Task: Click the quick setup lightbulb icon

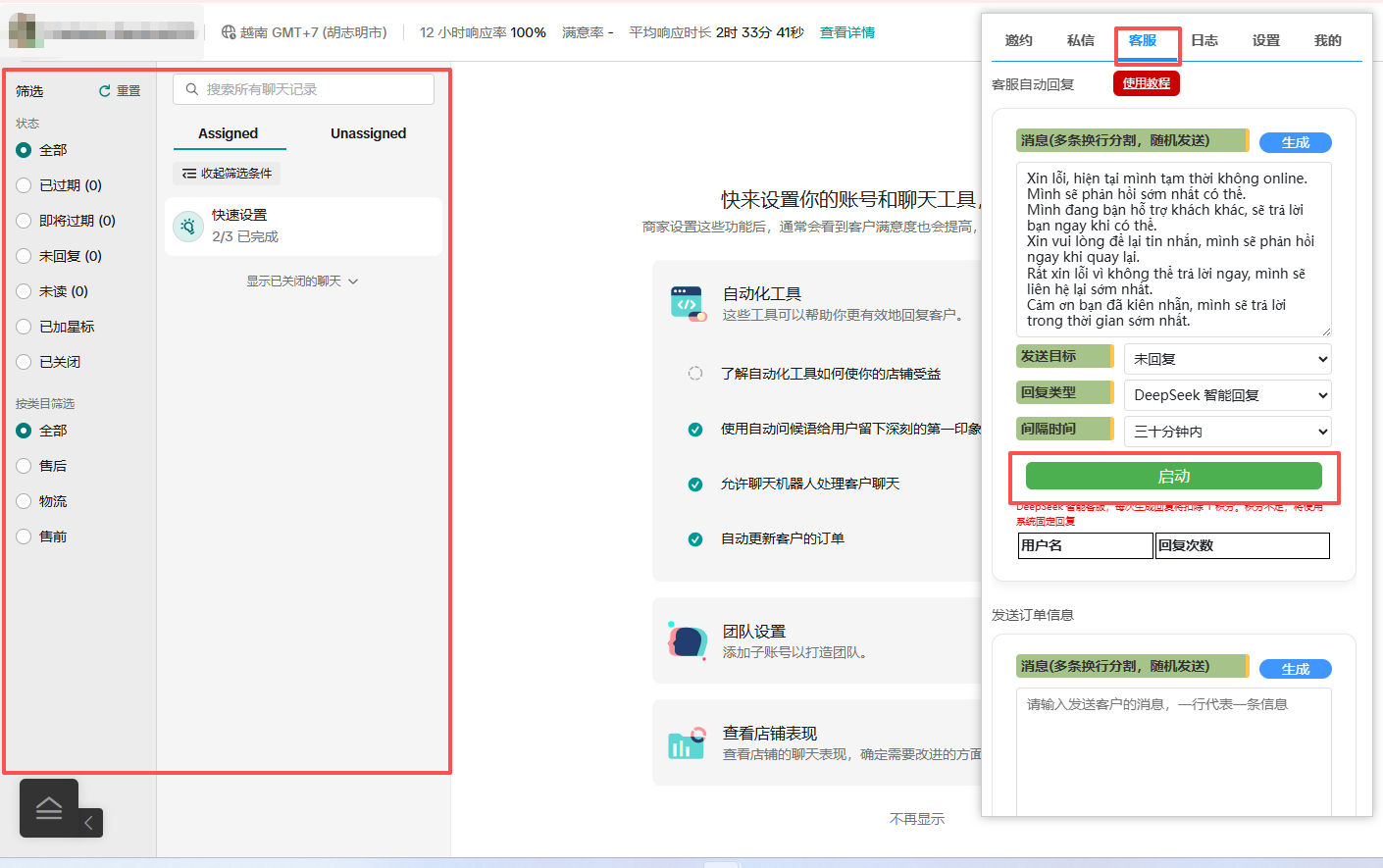Action: coord(188,227)
